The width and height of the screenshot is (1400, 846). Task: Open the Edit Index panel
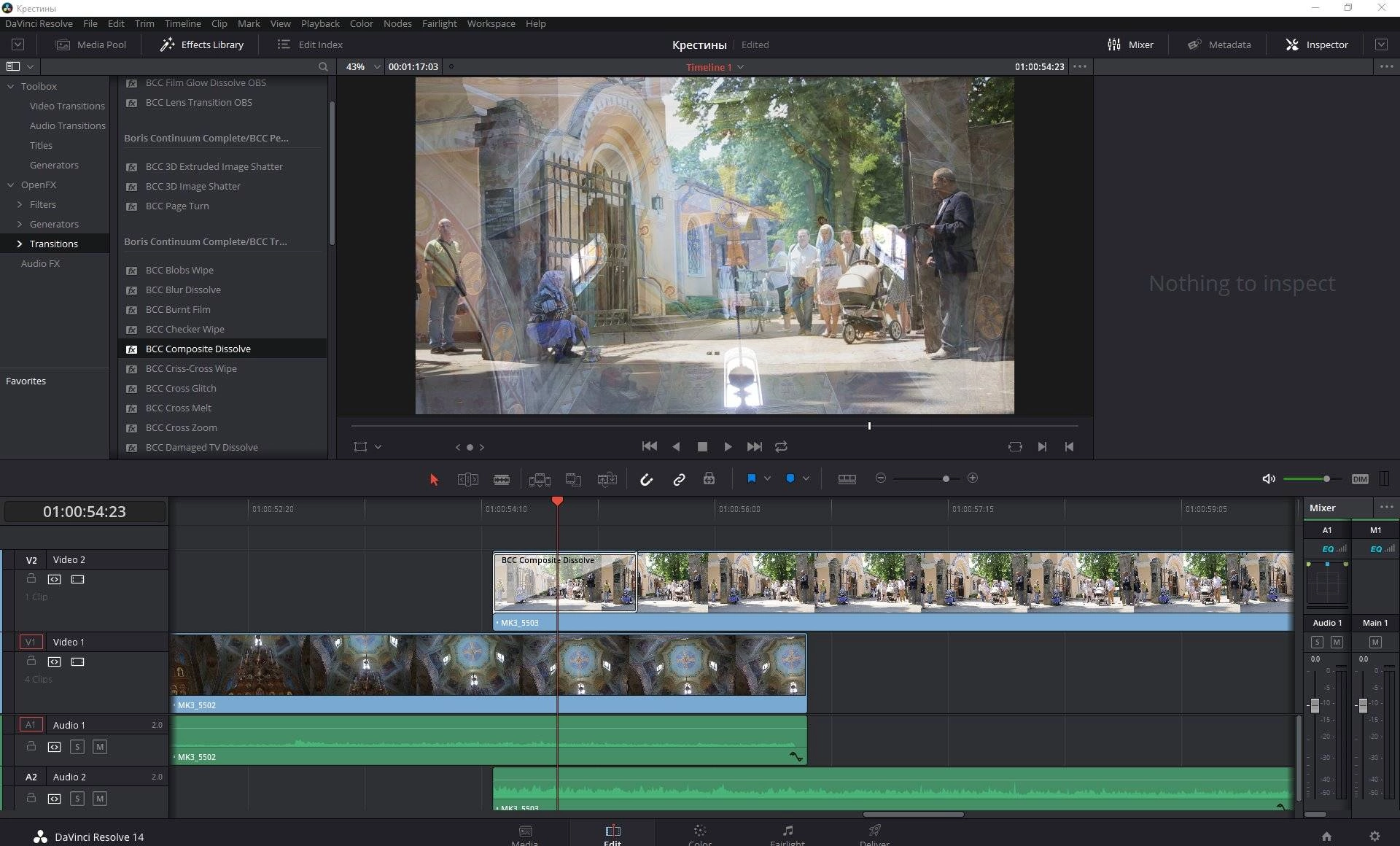(310, 44)
